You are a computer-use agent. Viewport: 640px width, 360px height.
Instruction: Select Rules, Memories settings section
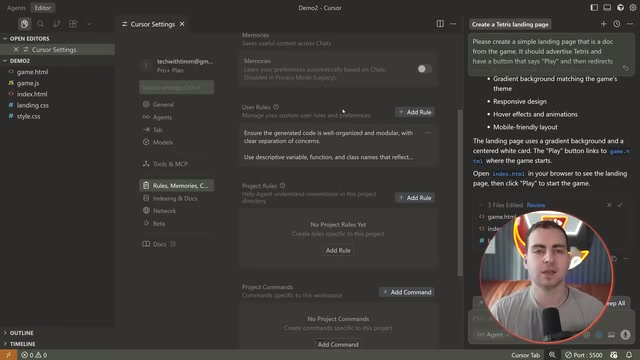coord(176,186)
